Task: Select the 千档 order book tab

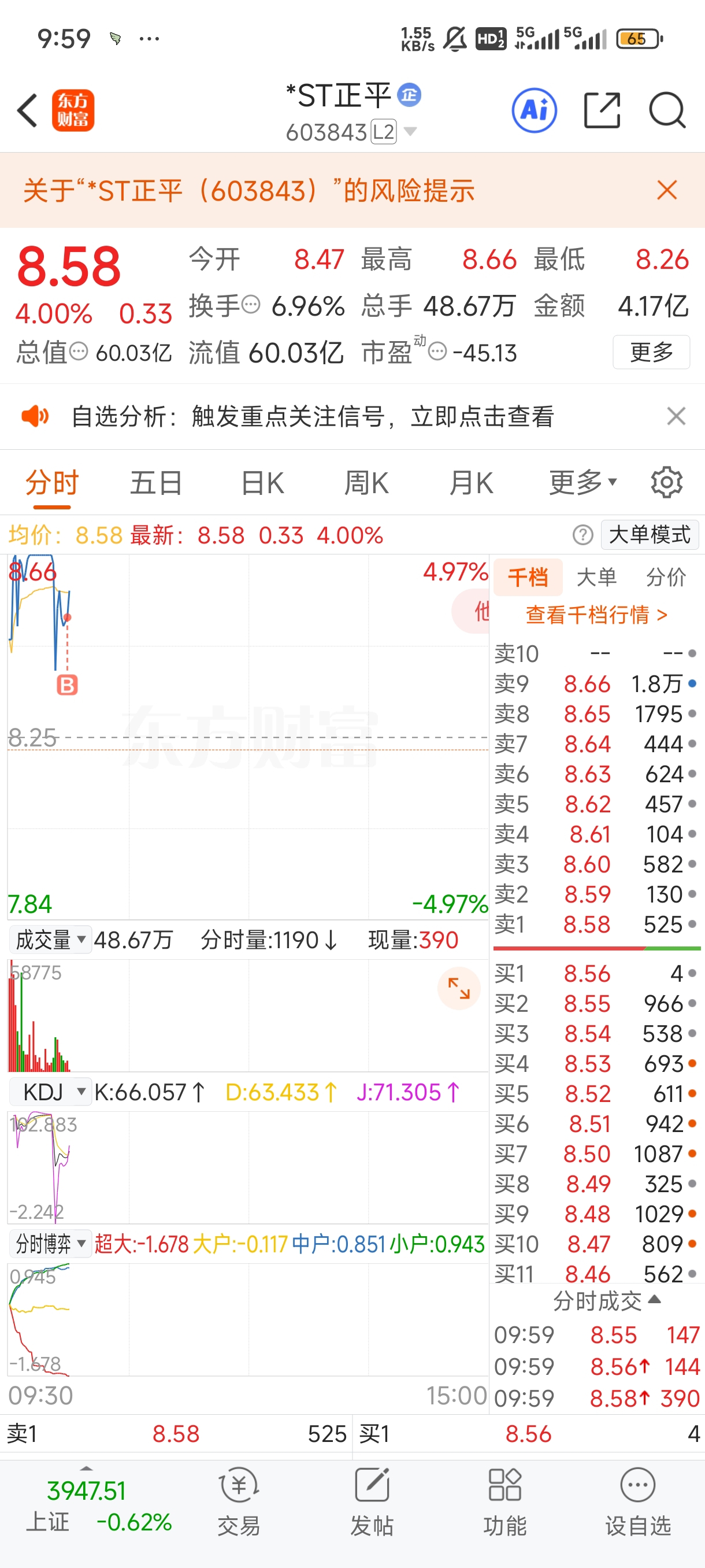Action: (x=528, y=576)
